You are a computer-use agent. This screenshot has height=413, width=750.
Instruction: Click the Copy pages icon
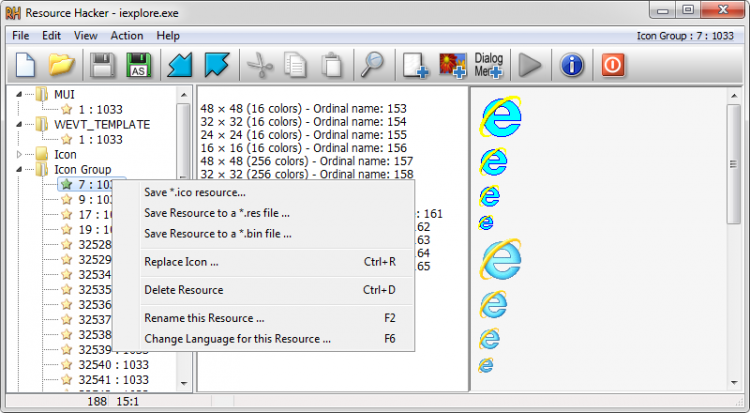(x=295, y=65)
